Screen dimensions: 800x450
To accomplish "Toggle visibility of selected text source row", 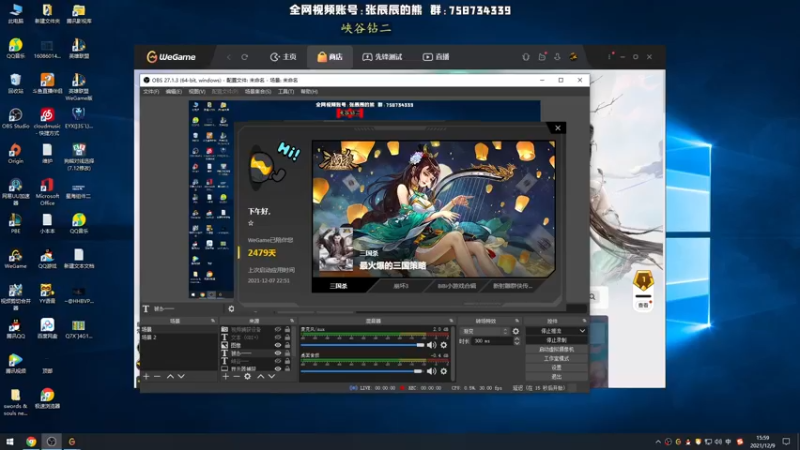I will [278, 353].
